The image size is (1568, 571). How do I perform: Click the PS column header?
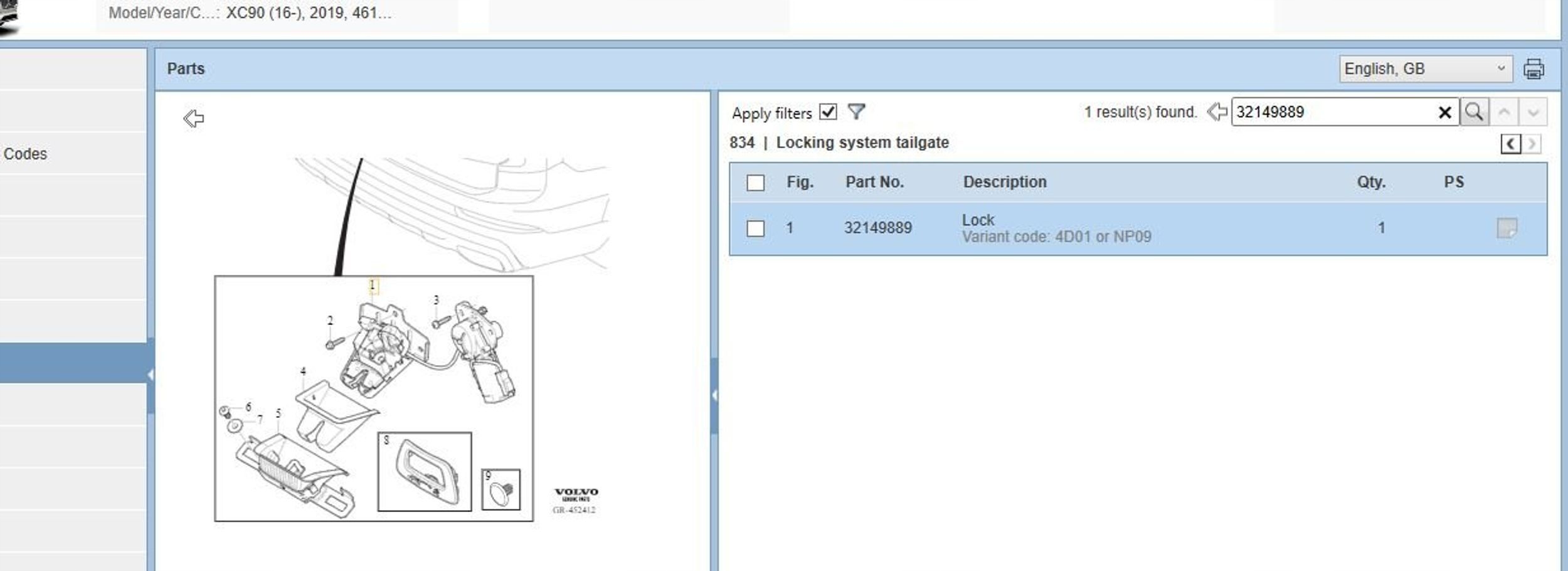tap(1454, 182)
